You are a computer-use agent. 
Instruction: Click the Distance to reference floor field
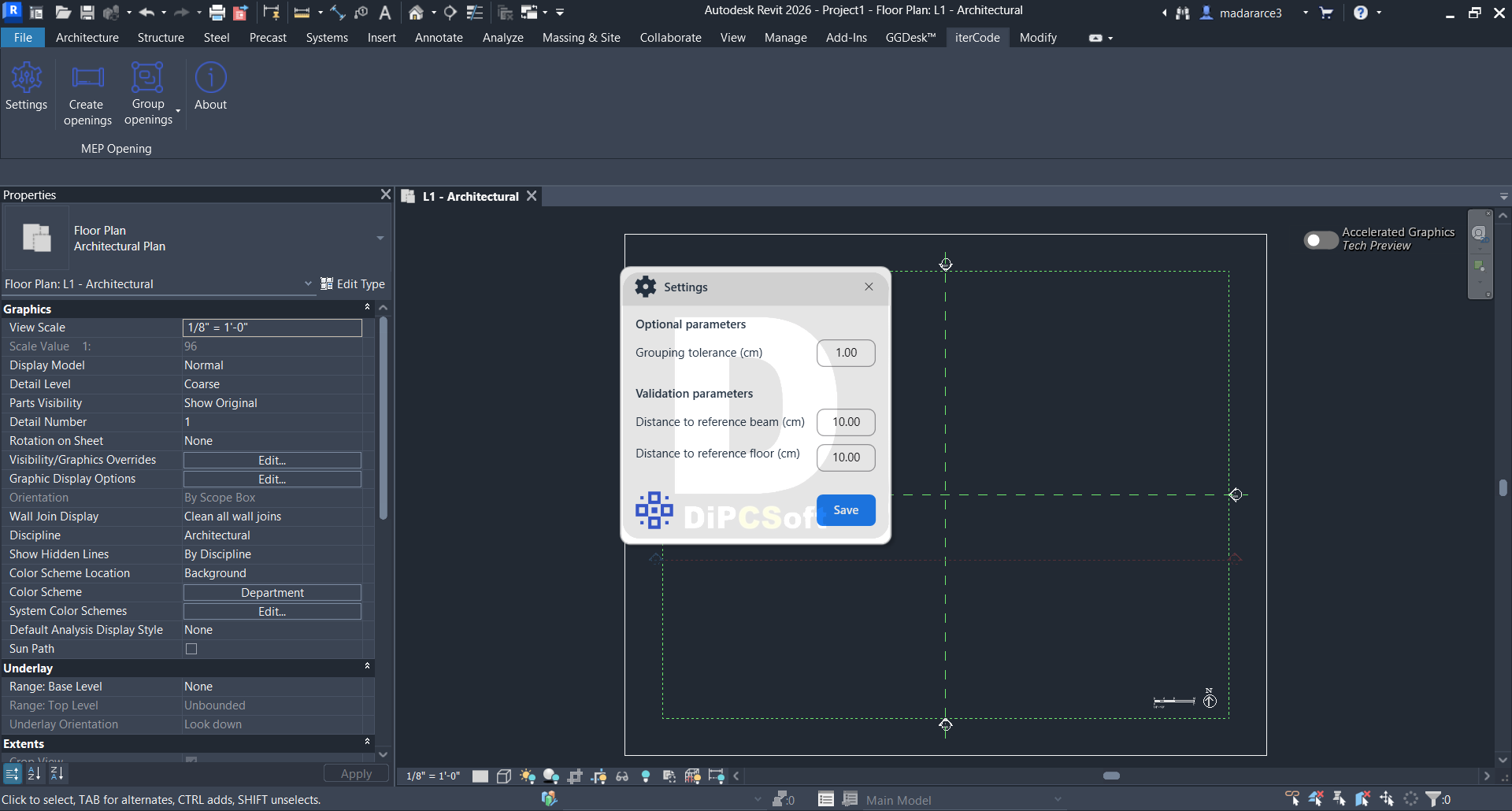(846, 457)
